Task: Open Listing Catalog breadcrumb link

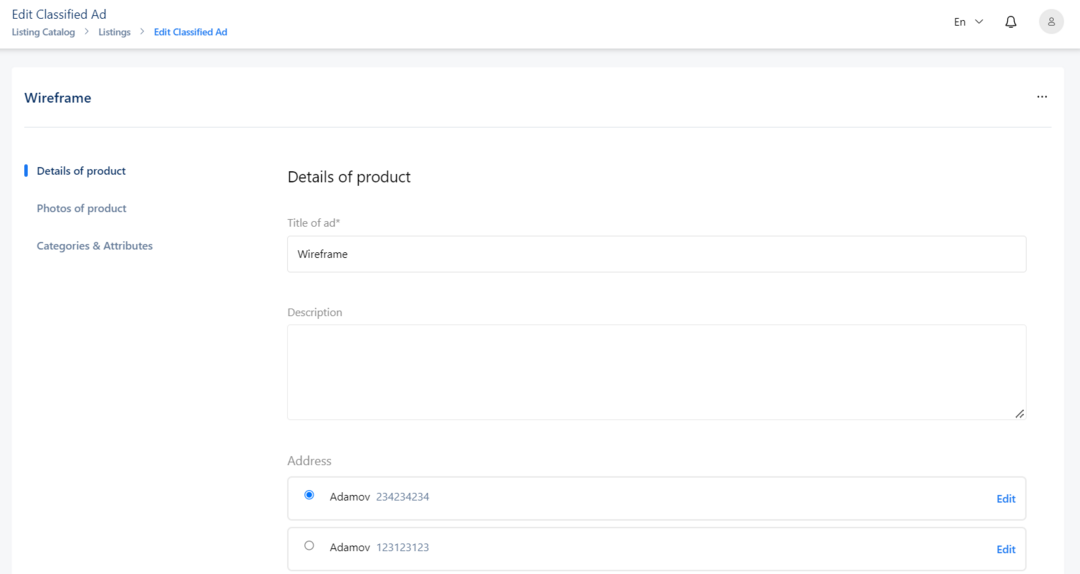Action: pos(43,32)
